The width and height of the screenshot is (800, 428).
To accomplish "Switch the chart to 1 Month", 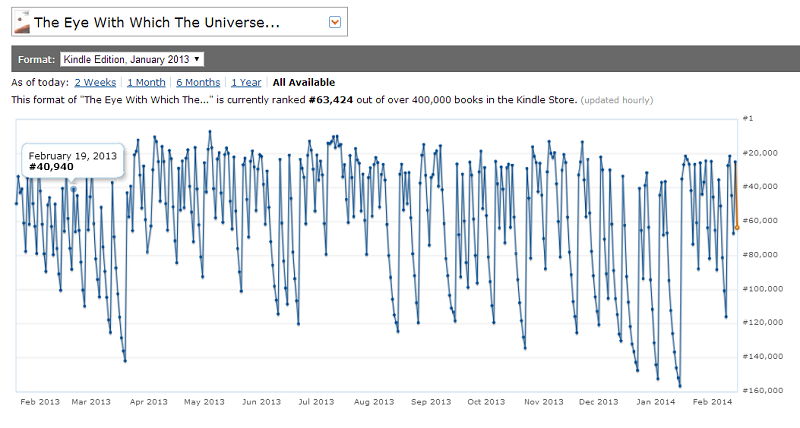I will pos(146,82).
